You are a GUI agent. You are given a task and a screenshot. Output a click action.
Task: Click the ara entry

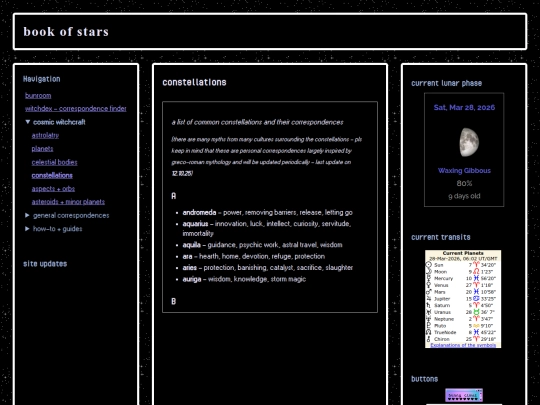pyautogui.click(x=253, y=256)
